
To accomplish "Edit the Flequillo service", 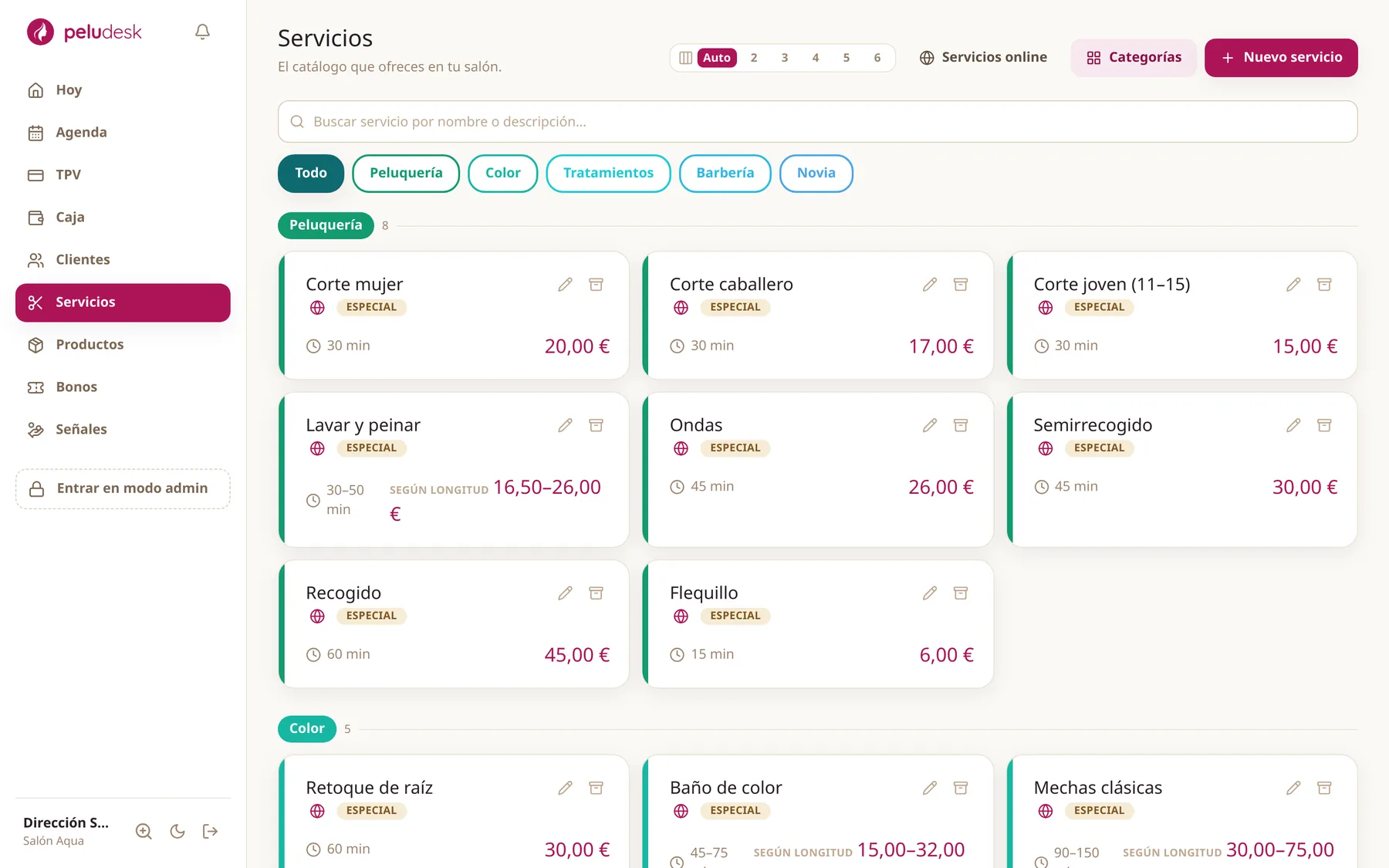I will point(930,593).
